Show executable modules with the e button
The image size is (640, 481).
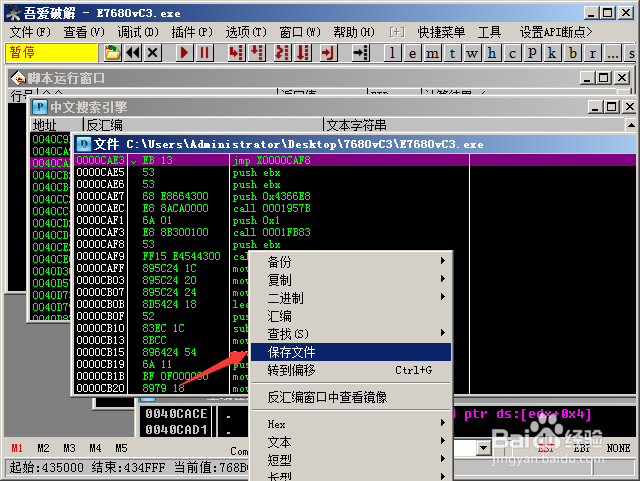coord(413,53)
